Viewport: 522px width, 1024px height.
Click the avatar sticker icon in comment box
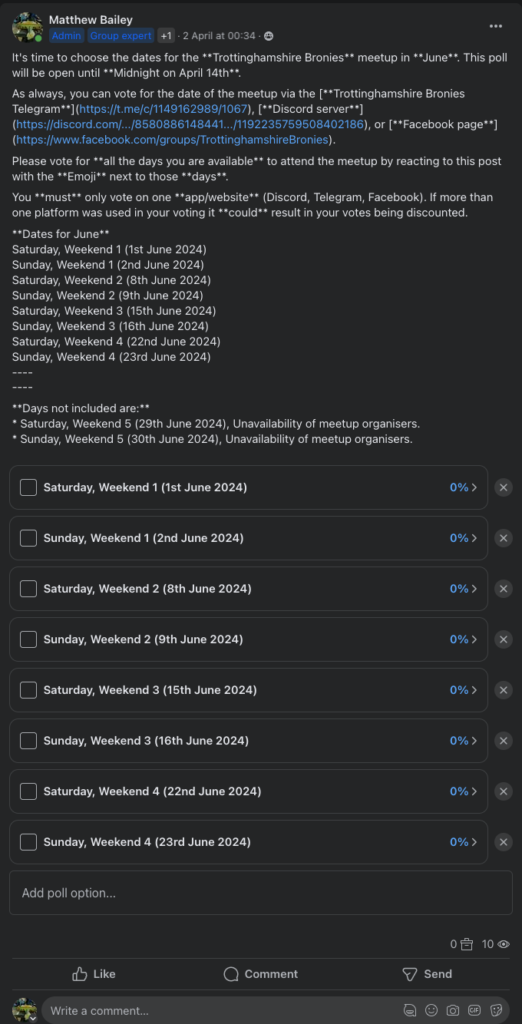(410, 1010)
